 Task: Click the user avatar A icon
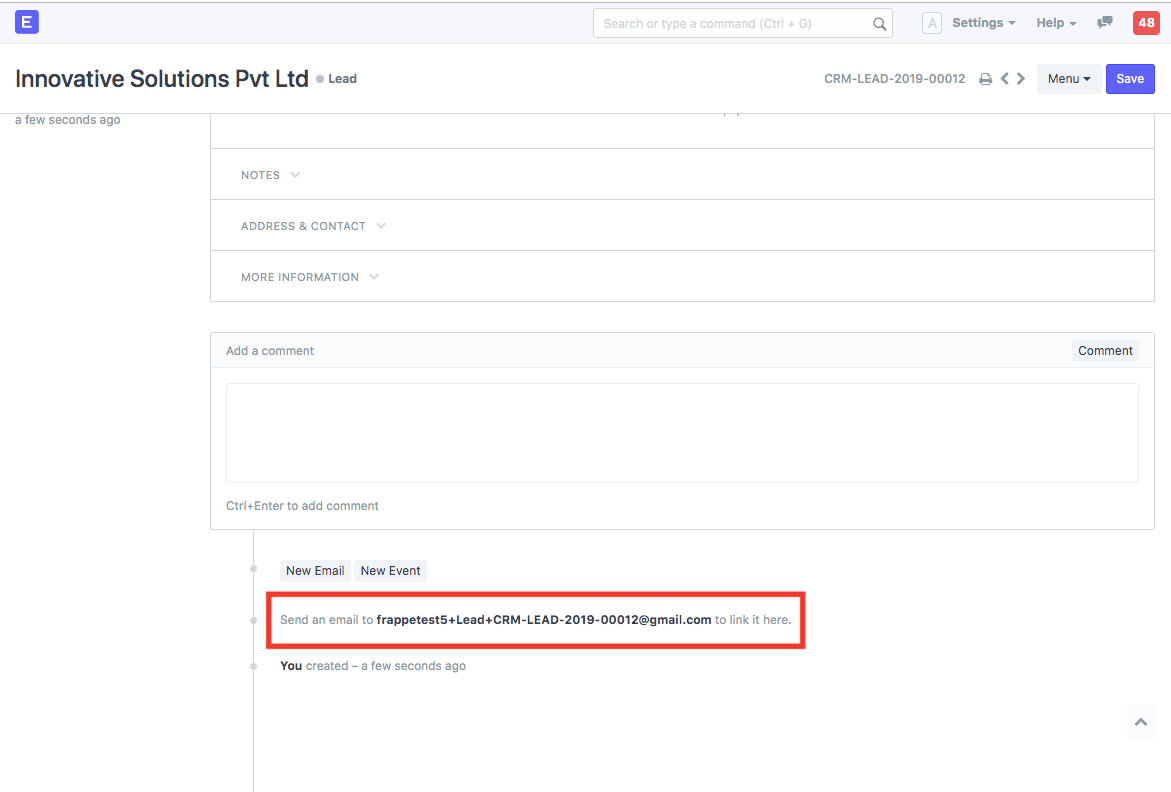[931, 23]
